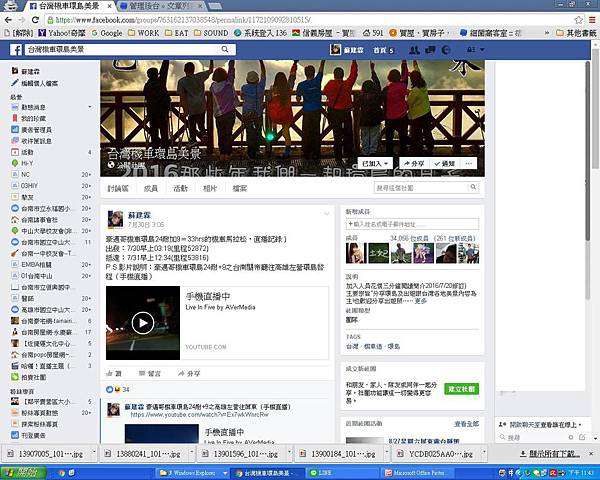Switch to Windows Explorer in the taskbar
Viewport: 600px width, 480px height.
[x=192, y=473]
